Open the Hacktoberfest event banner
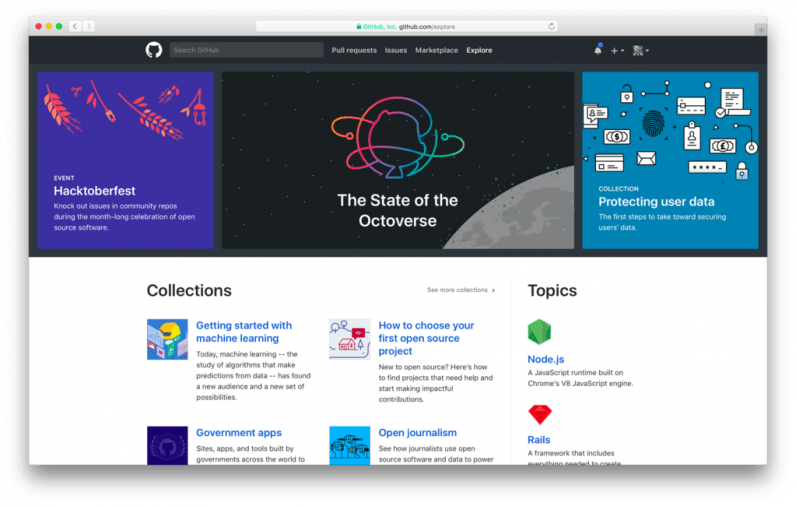 126,160
